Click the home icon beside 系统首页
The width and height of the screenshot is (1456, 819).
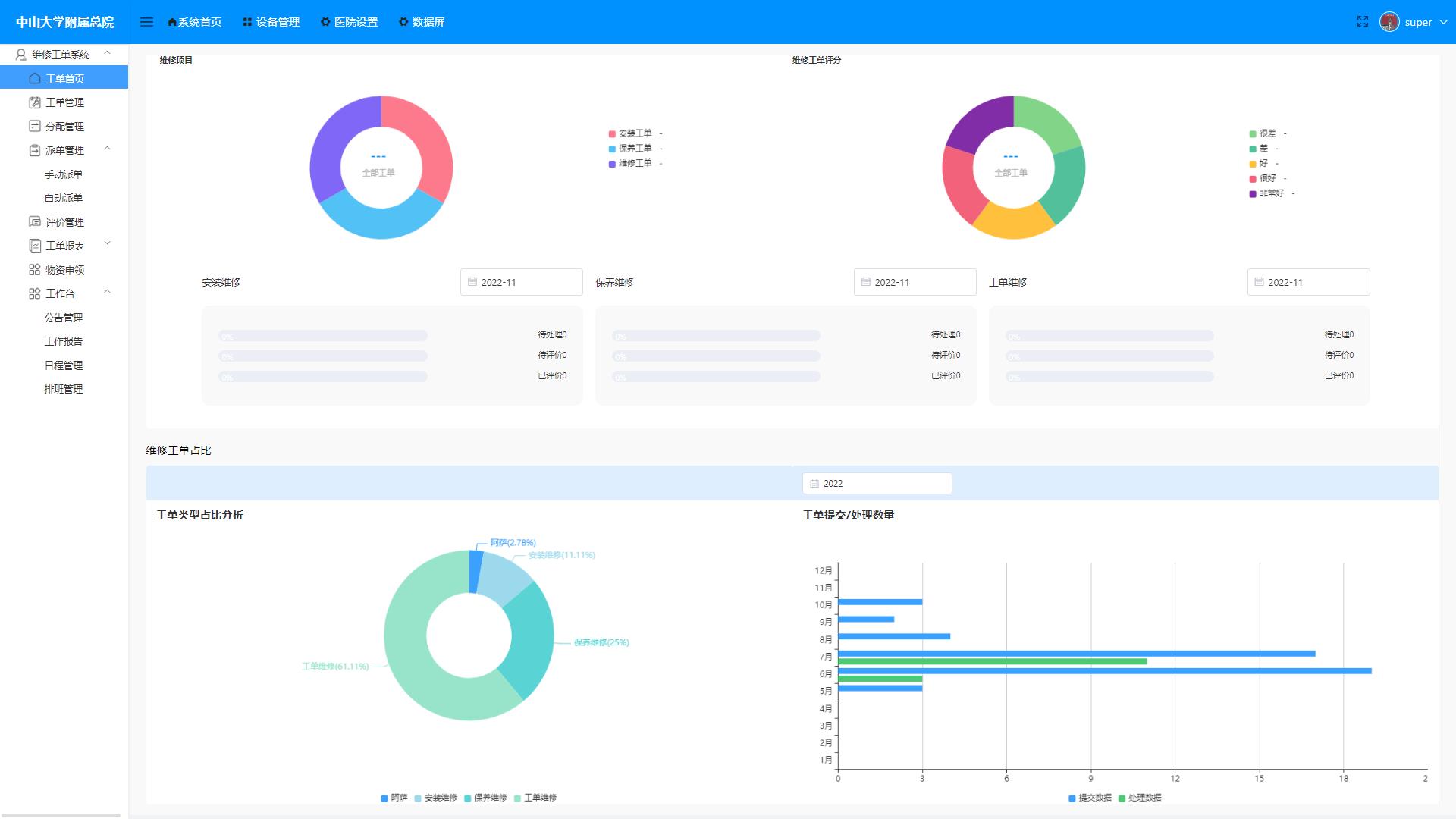pyautogui.click(x=172, y=22)
